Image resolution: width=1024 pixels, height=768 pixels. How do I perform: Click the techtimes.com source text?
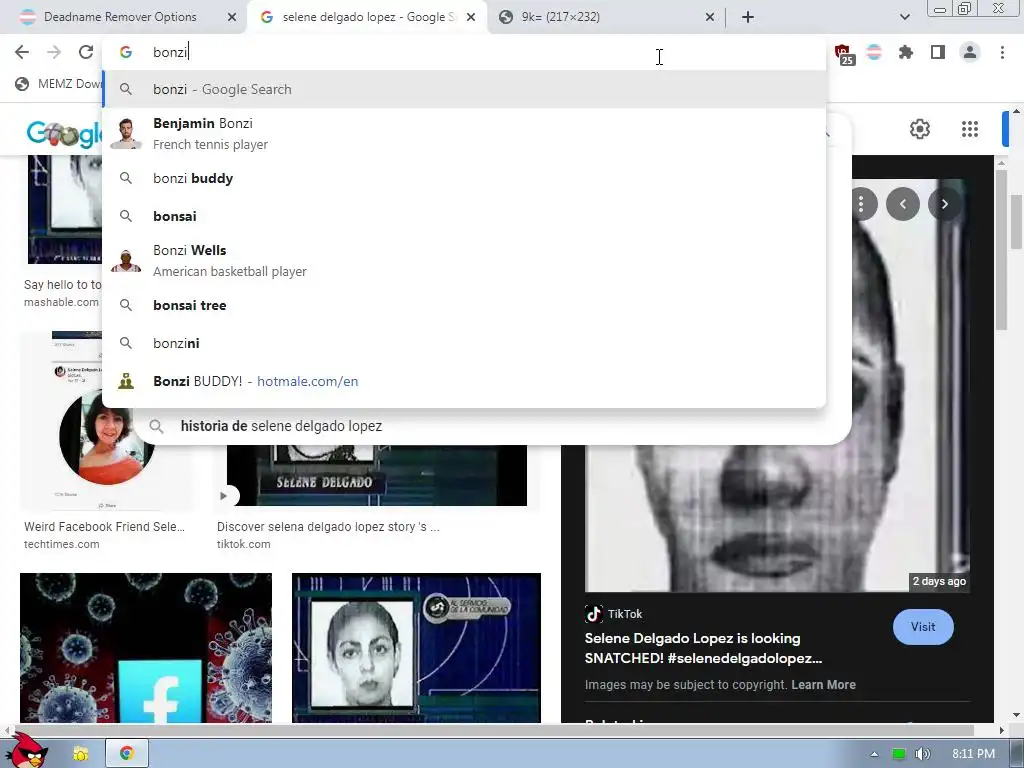[61, 544]
